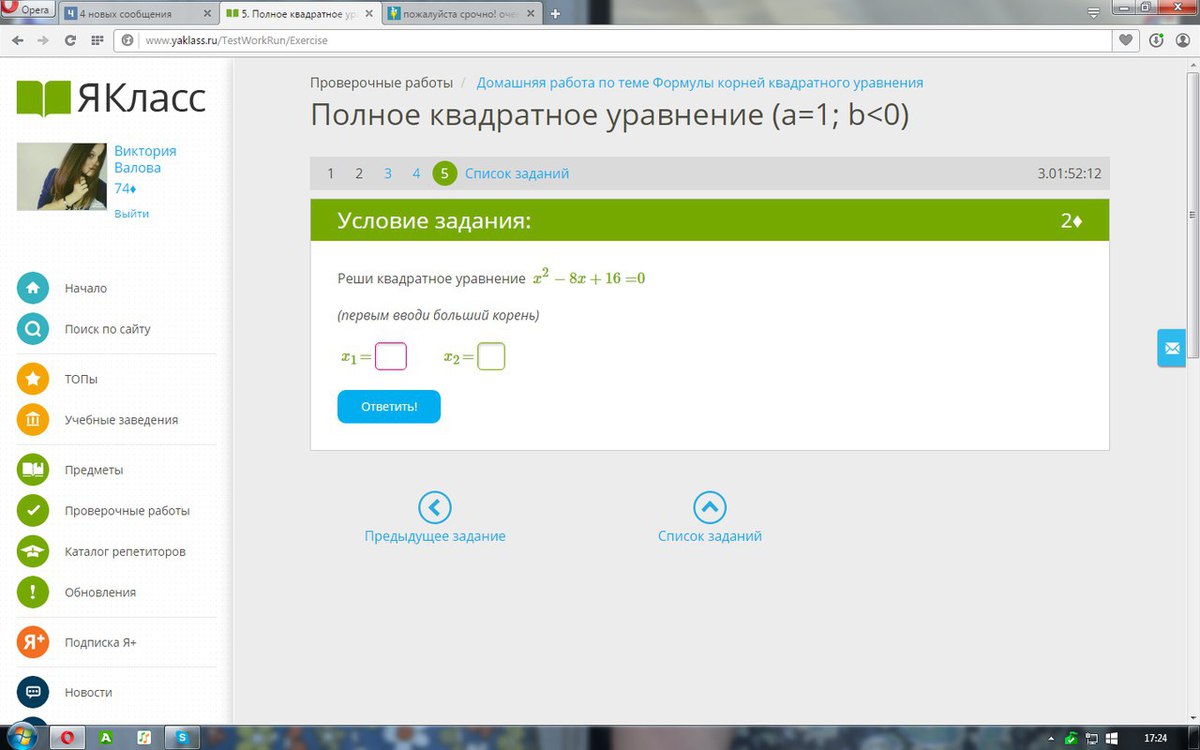Viewport: 1200px width, 750px height.
Task: Open Обновления exclamation icon
Action: coord(32,591)
